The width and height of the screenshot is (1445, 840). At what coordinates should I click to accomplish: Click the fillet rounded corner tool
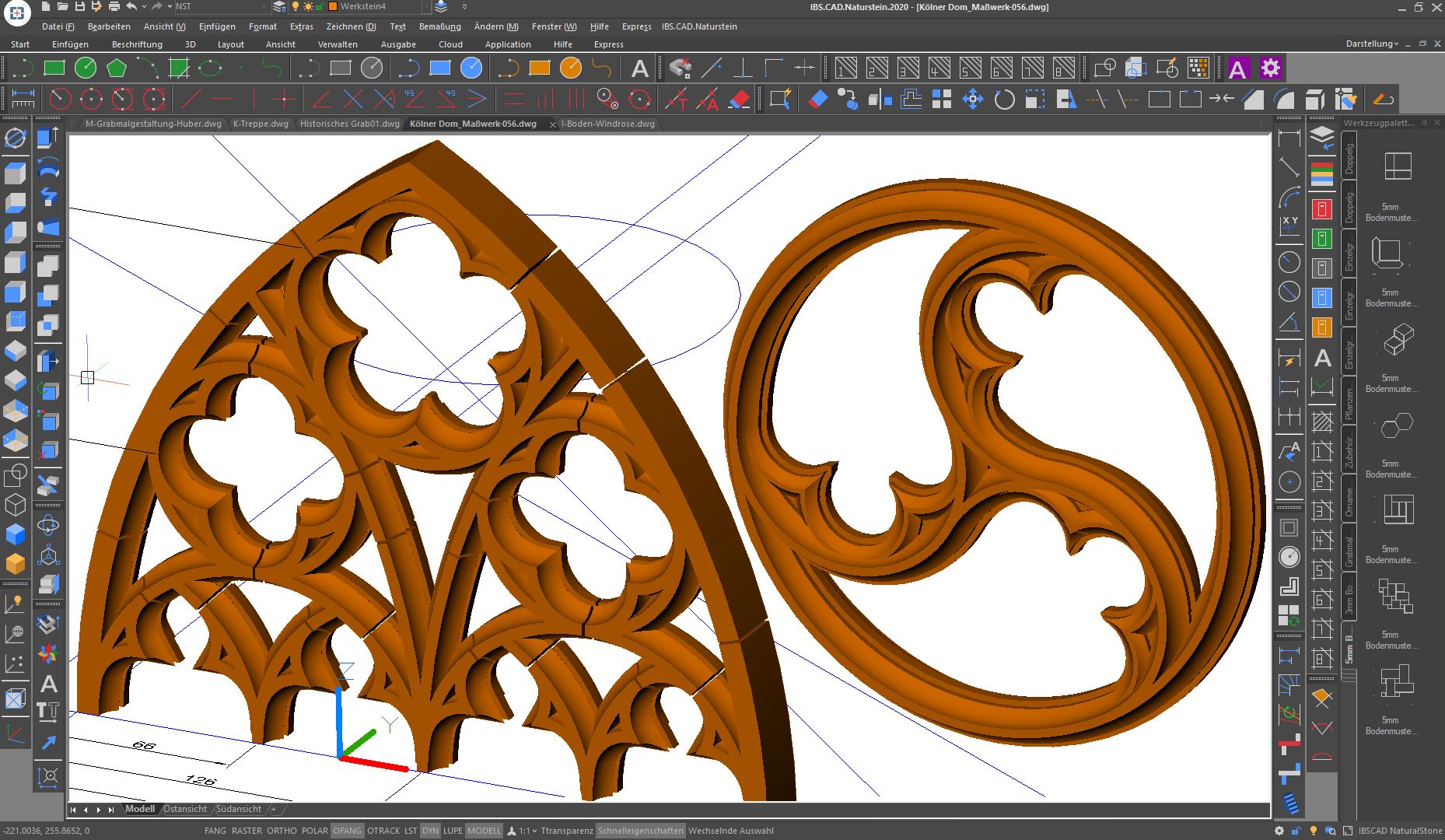click(1284, 99)
